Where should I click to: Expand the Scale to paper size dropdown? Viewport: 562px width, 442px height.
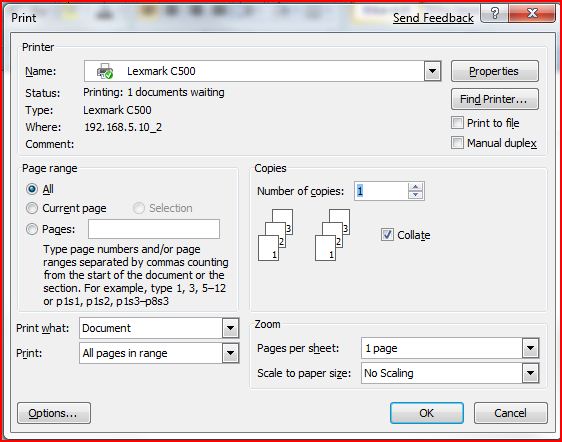click(x=530, y=373)
